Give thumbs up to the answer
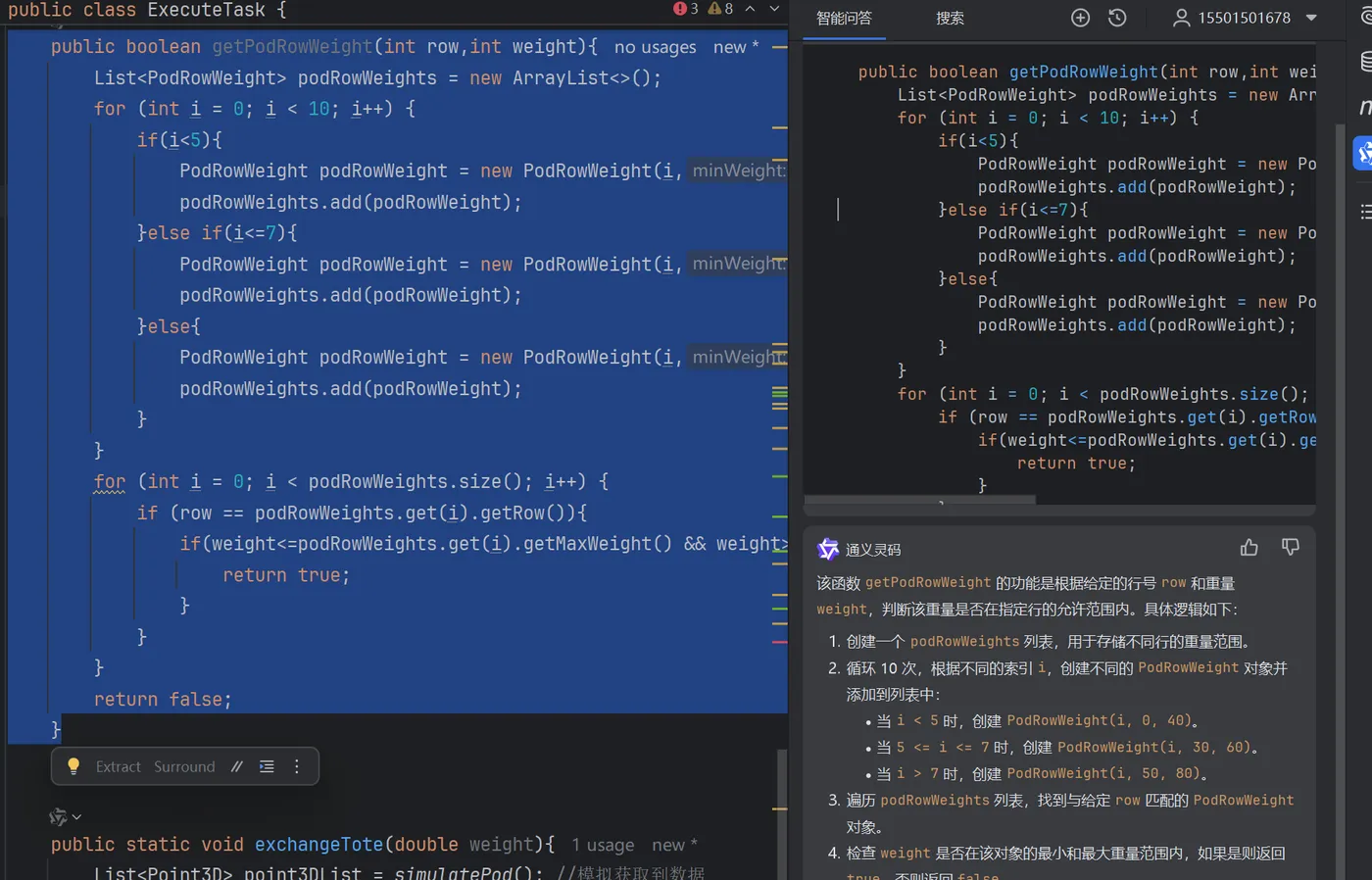Screen dimensions: 1372x880 coord(1249,548)
